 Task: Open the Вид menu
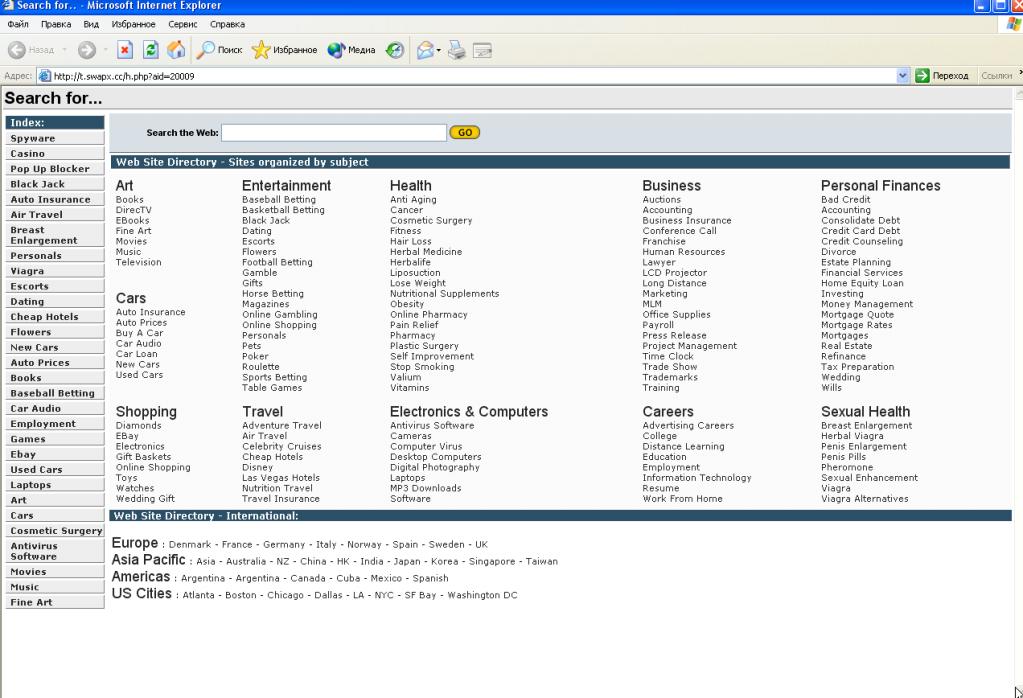tap(91, 24)
